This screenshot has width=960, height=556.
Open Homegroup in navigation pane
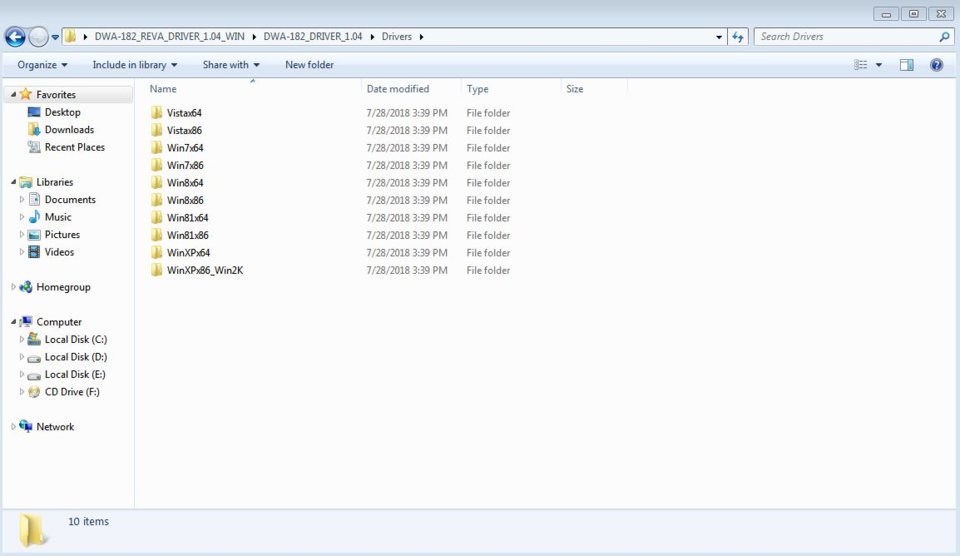[x=63, y=287]
